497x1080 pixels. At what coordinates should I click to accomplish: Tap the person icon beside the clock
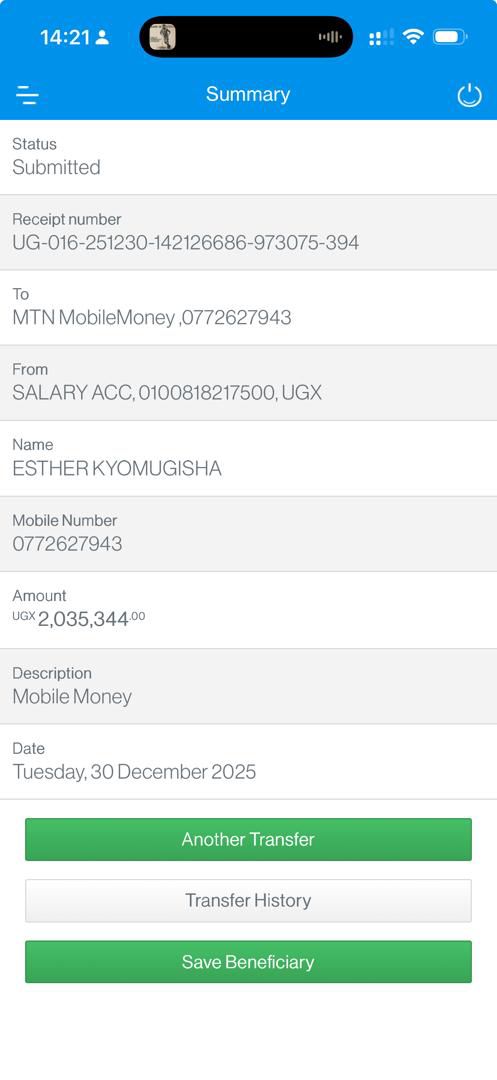click(x=102, y=37)
